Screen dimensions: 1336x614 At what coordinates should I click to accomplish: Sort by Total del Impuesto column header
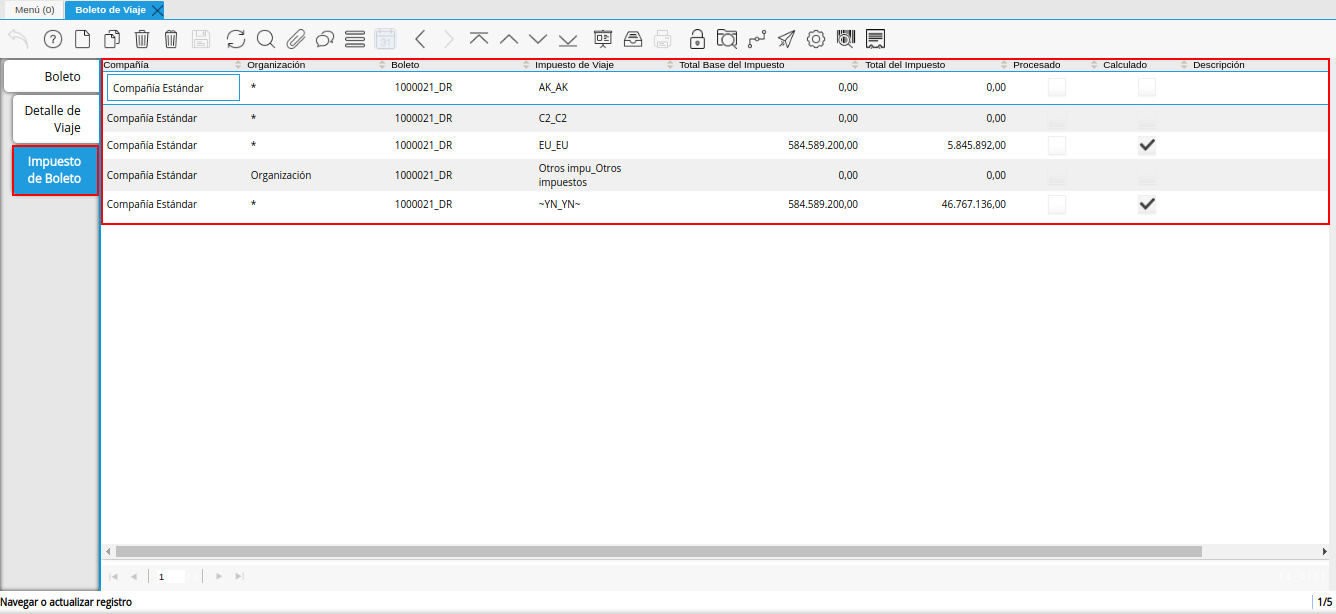(904, 65)
